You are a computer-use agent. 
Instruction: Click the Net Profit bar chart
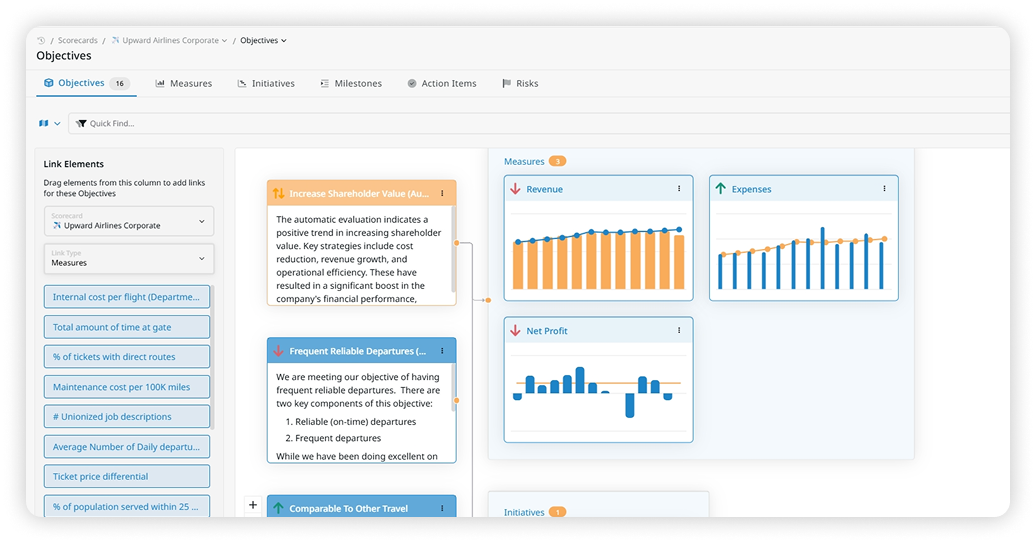[x=599, y=392]
